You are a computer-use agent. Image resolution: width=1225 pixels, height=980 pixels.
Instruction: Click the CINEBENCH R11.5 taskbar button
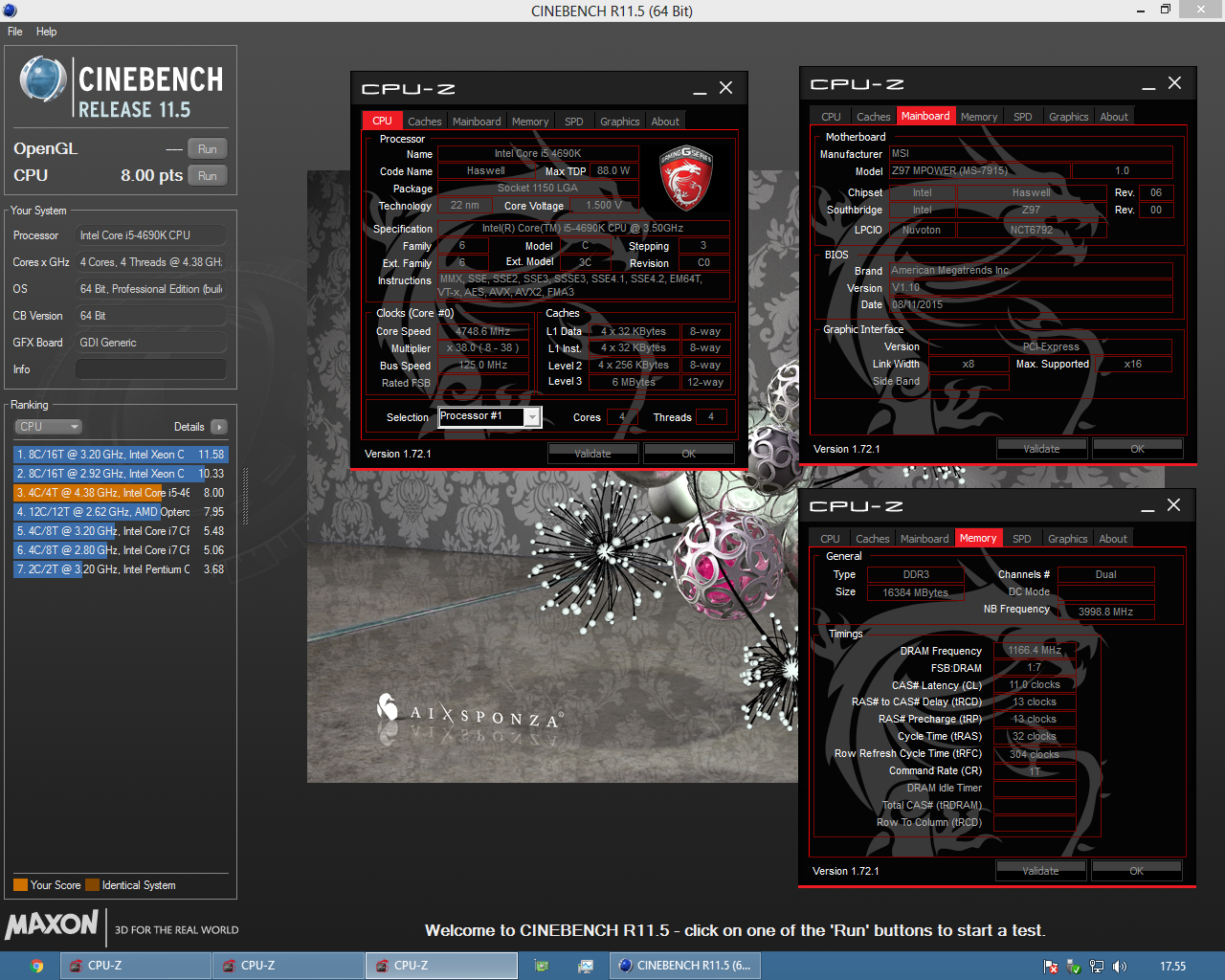coord(685,966)
